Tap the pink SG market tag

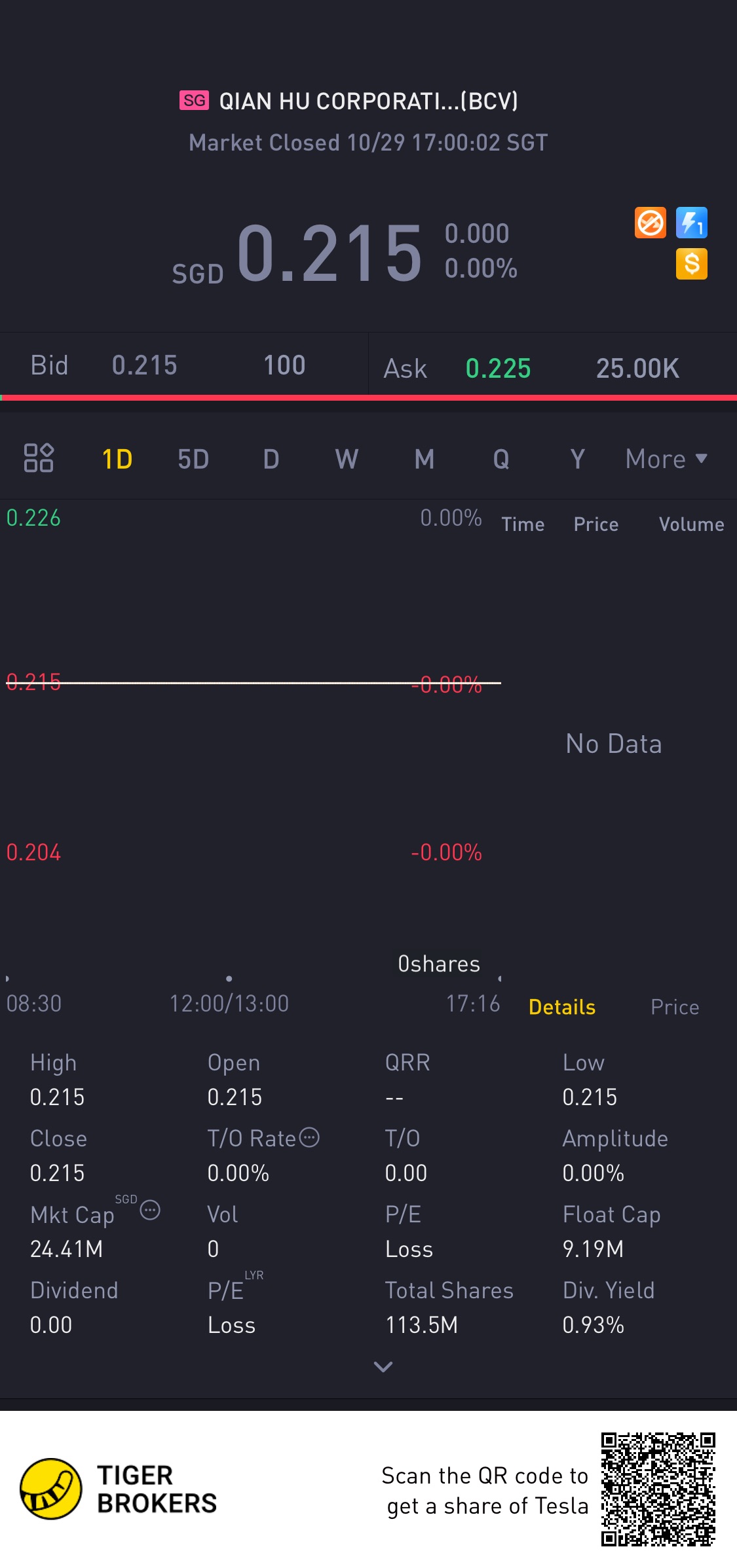click(194, 100)
